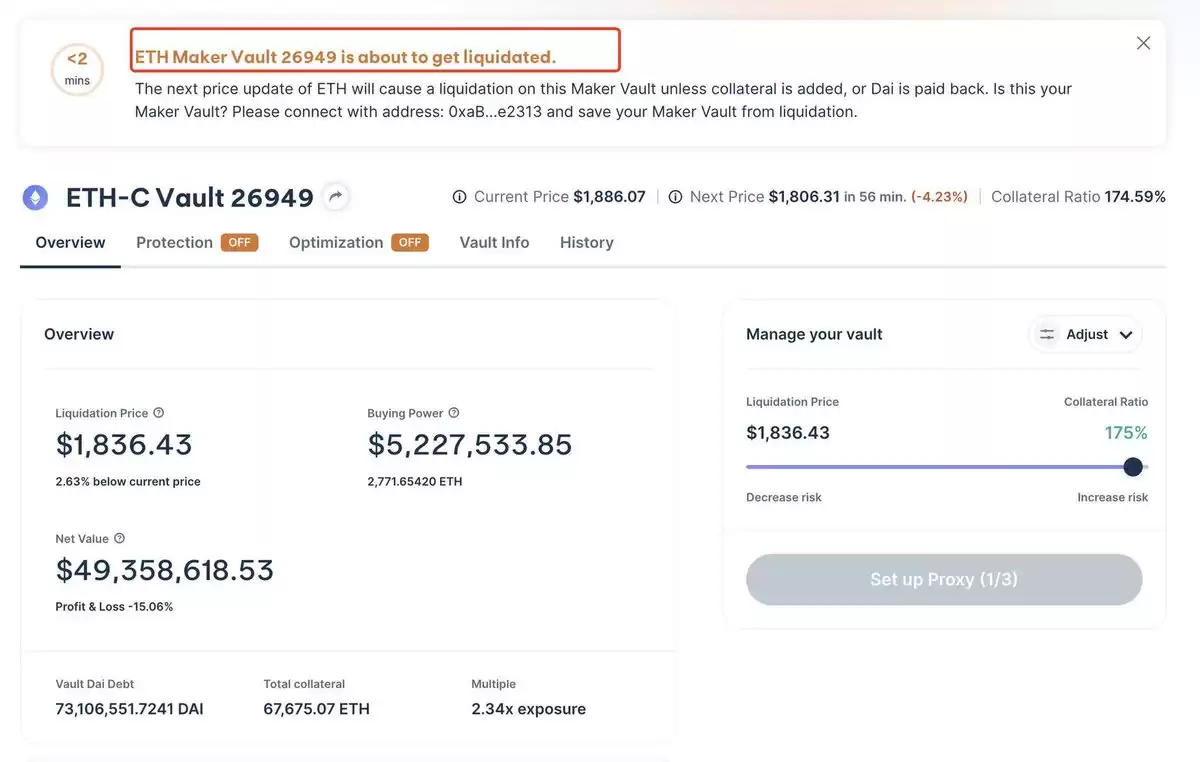
Task: Click the OFF badge beside Protection
Action: [240, 243]
